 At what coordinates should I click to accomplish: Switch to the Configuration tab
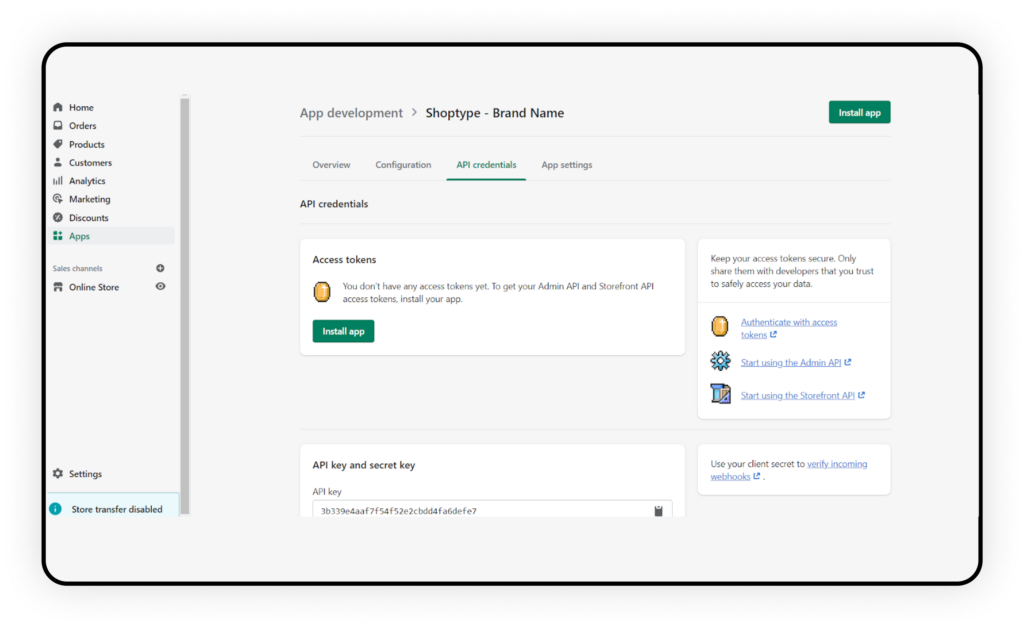click(403, 164)
